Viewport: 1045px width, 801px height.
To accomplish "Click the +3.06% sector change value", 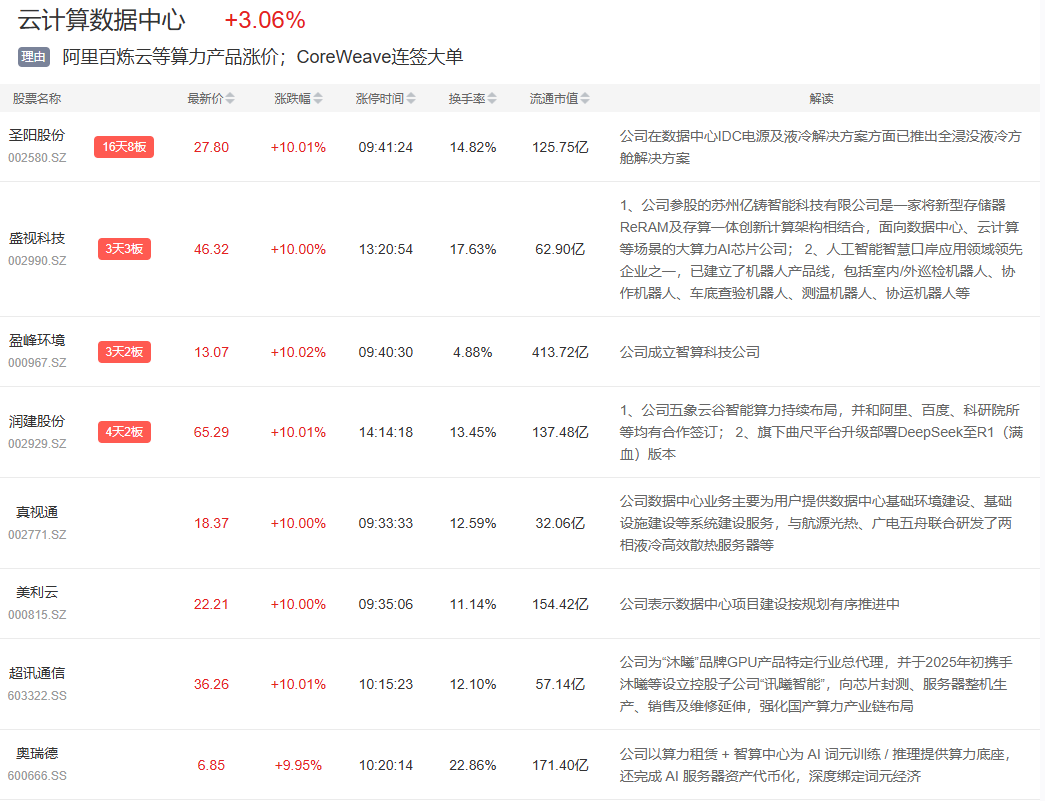I will [x=265, y=20].
